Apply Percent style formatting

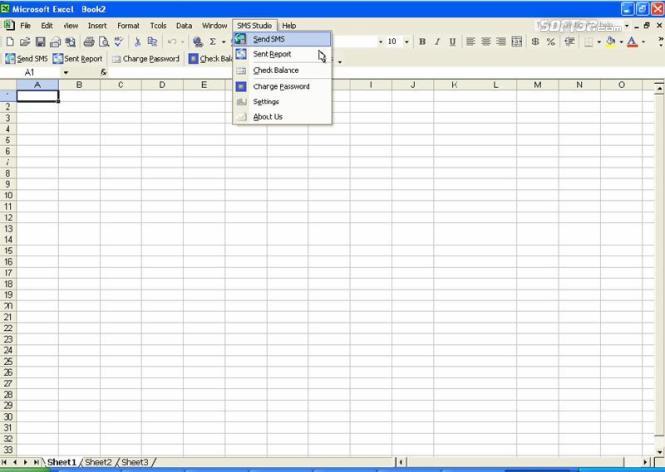point(550,42)
